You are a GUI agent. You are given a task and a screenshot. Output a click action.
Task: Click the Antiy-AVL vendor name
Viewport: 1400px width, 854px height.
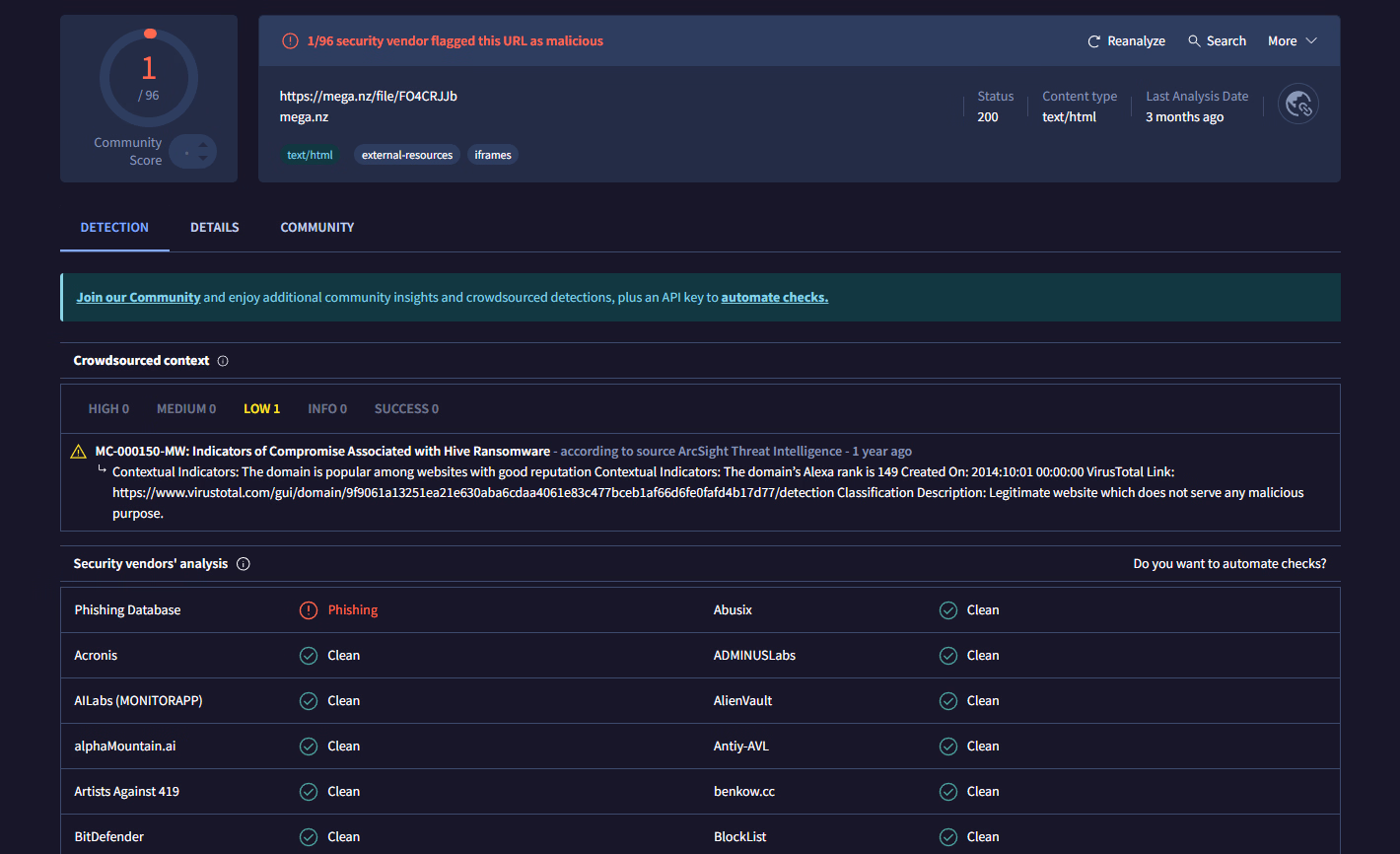point(740,747)
